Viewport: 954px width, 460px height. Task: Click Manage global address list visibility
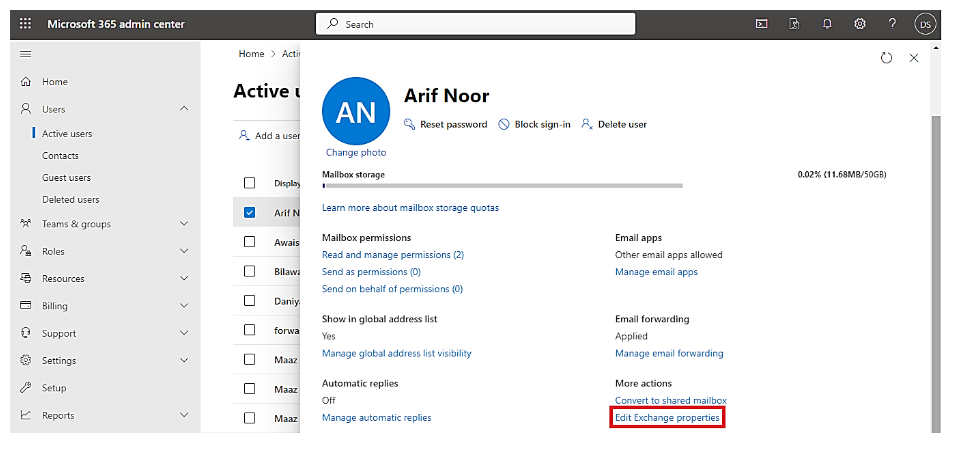397,354
